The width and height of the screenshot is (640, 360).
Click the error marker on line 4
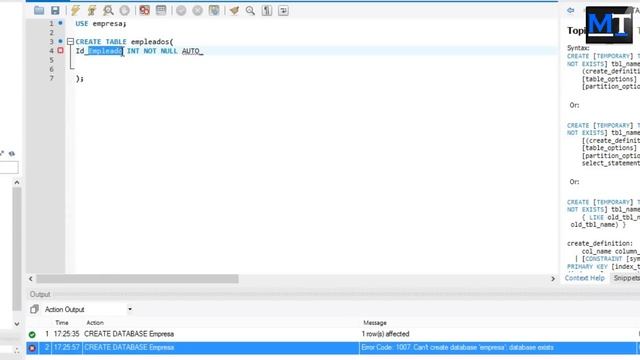click(60, 51)
